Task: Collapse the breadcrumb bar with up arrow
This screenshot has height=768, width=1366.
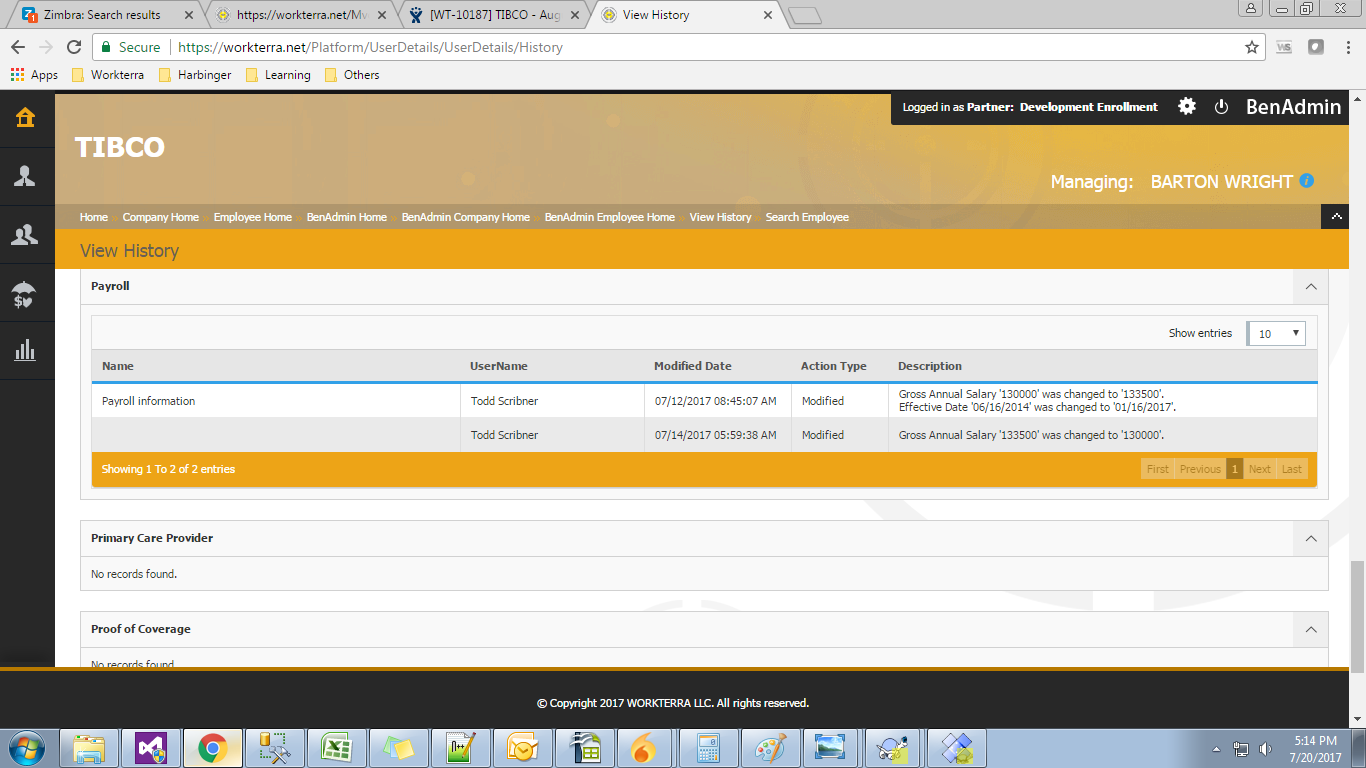Action: tap(1337, 217)
